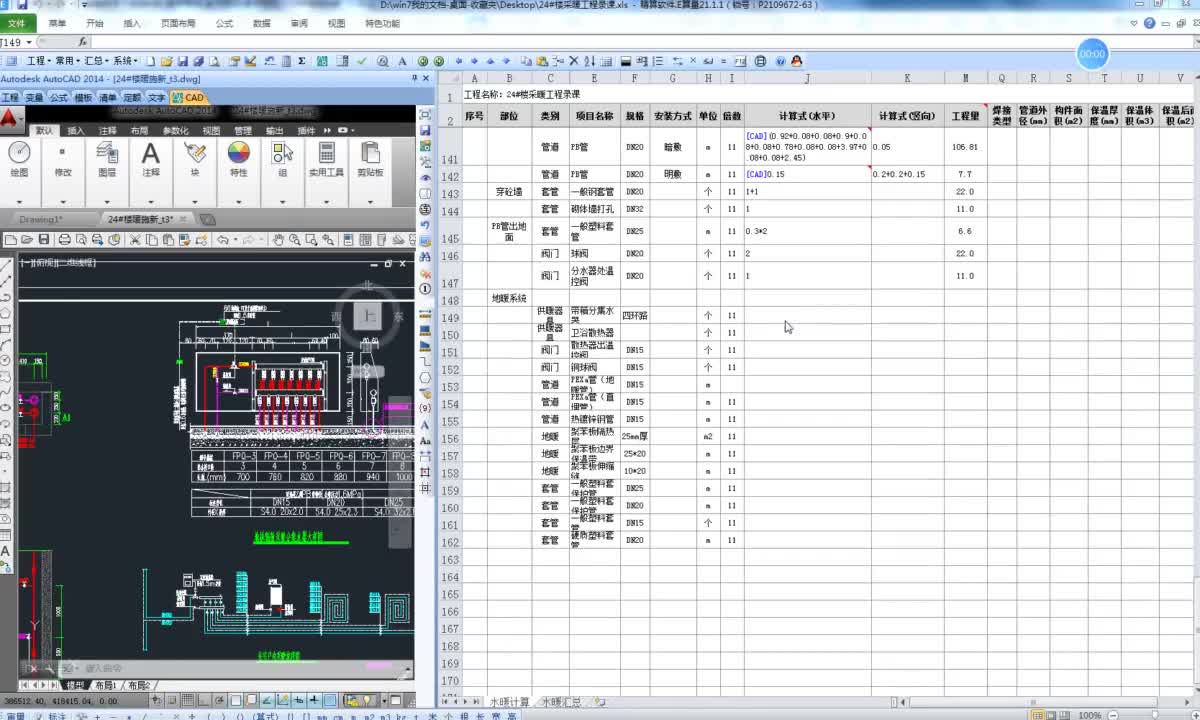Click cell 带箱分集水器 in row 149

(x=594, y=316)
